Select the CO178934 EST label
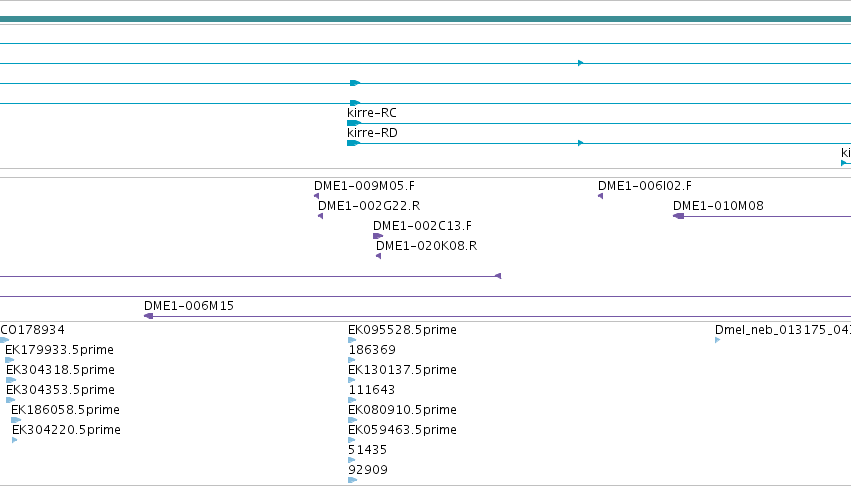Image resolution: width=851 pixels, height=486 pixels. coord(33,330)
